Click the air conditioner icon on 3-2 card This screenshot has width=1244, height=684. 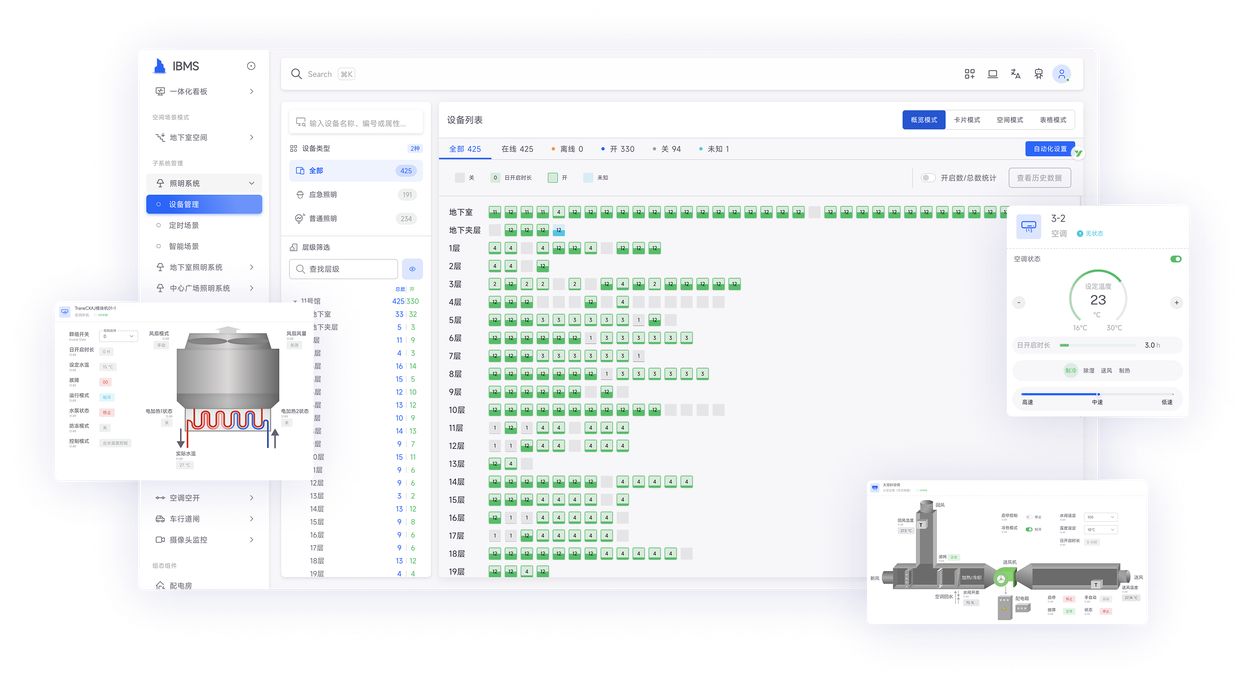pyautogui.click(x=1029, y=227)
